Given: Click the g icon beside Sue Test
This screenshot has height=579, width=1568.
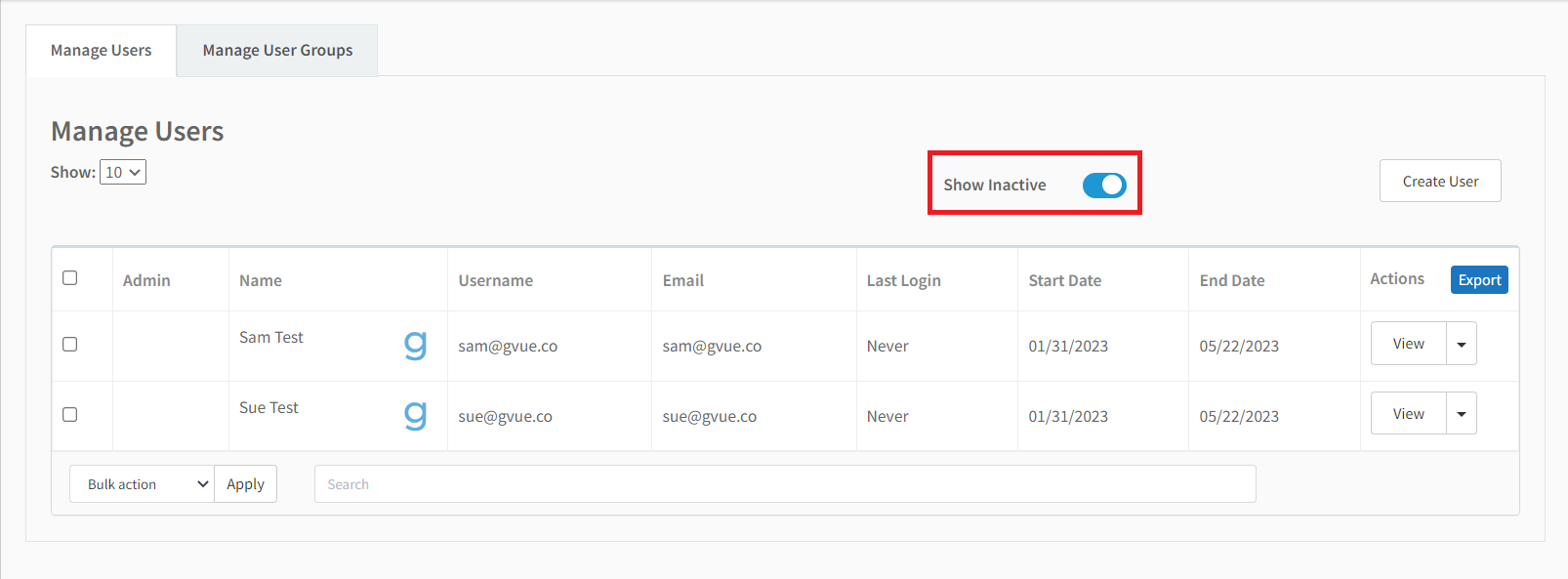Looking at the screenshot, I should 416,415.
